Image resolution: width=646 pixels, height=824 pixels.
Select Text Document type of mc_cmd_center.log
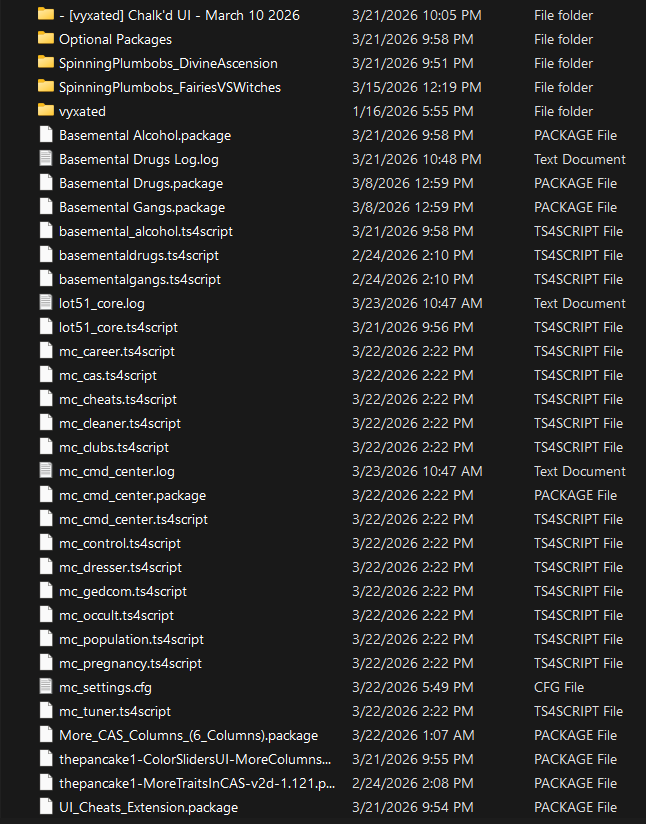point(580,471)
